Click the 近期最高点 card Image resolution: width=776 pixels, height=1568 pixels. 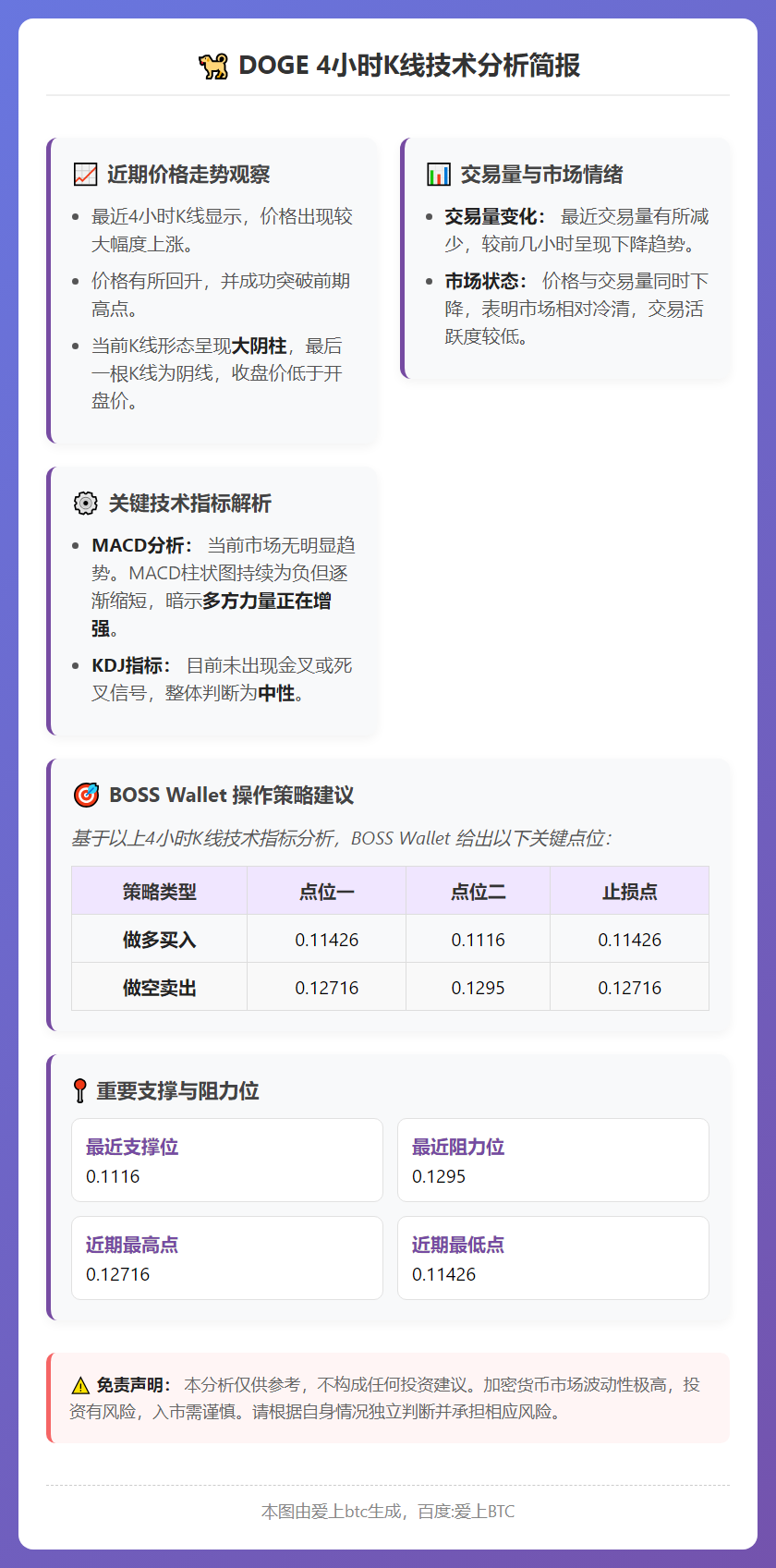227,1258
